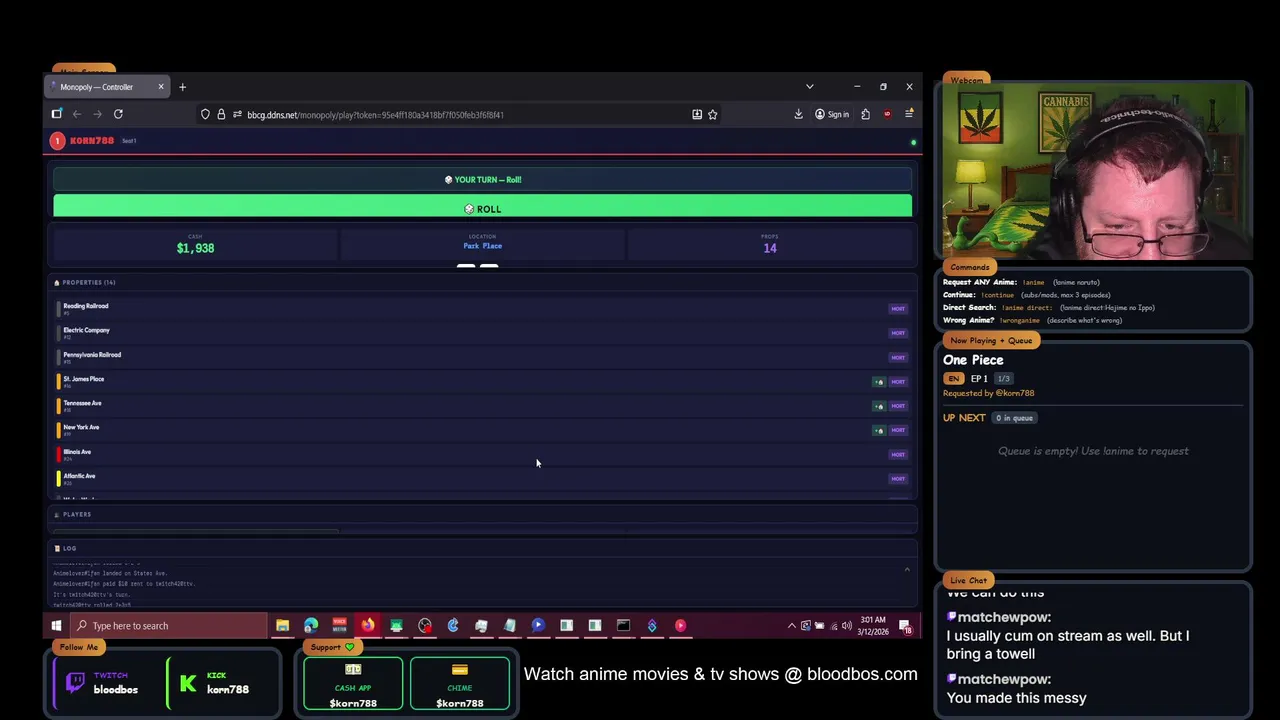Viewport: 1280px width, 720px height.
Task: Click the $1,938 cash value
Action: click(195, 248)
